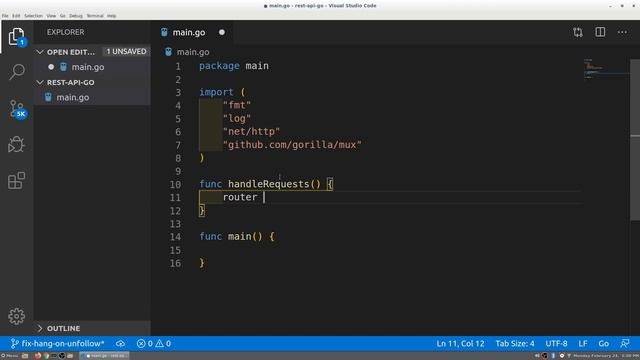Click the vertical editor scrollbar

(x=635, y=139)
